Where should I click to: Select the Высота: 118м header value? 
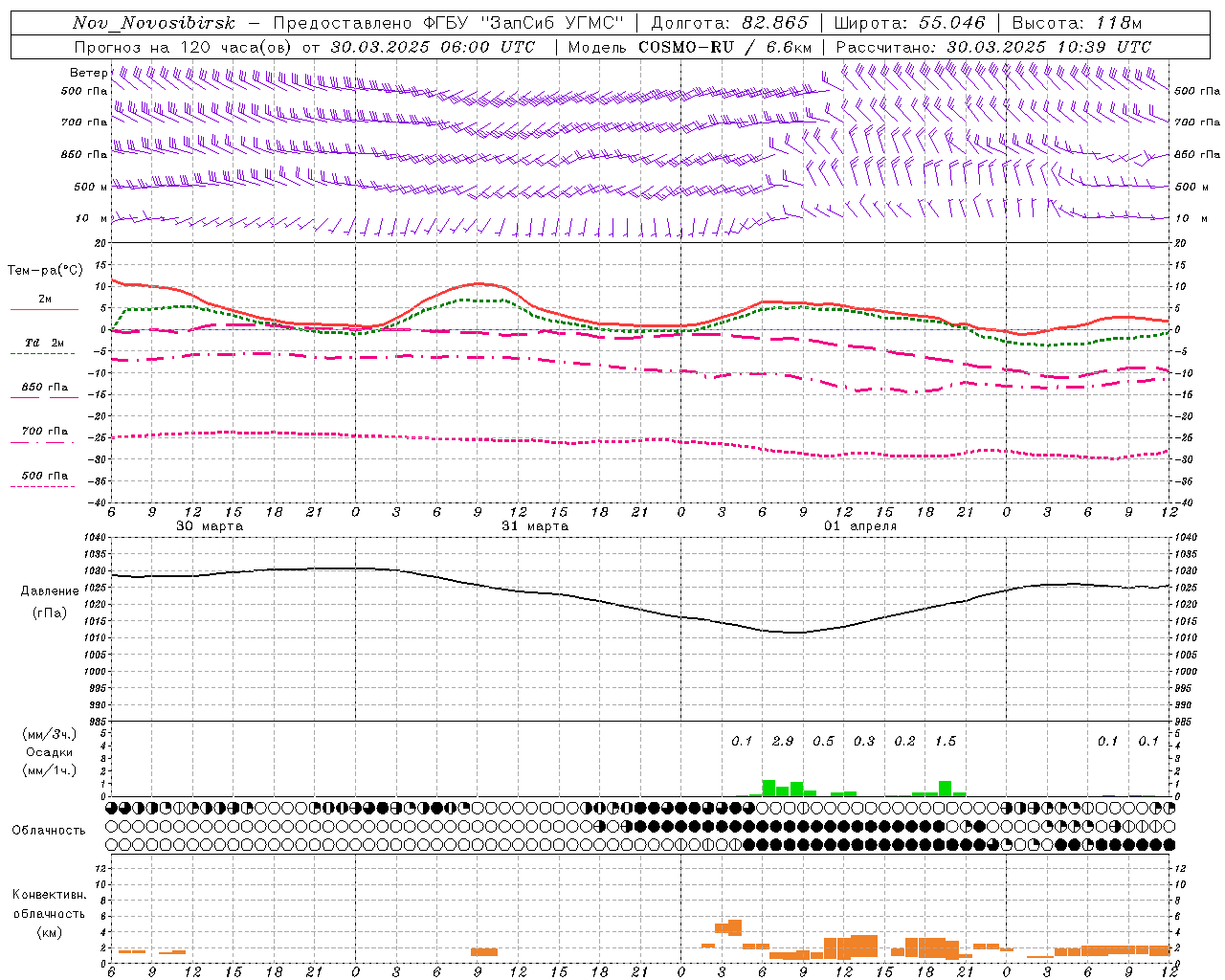pyautogui.click(x=1077, y=23)
